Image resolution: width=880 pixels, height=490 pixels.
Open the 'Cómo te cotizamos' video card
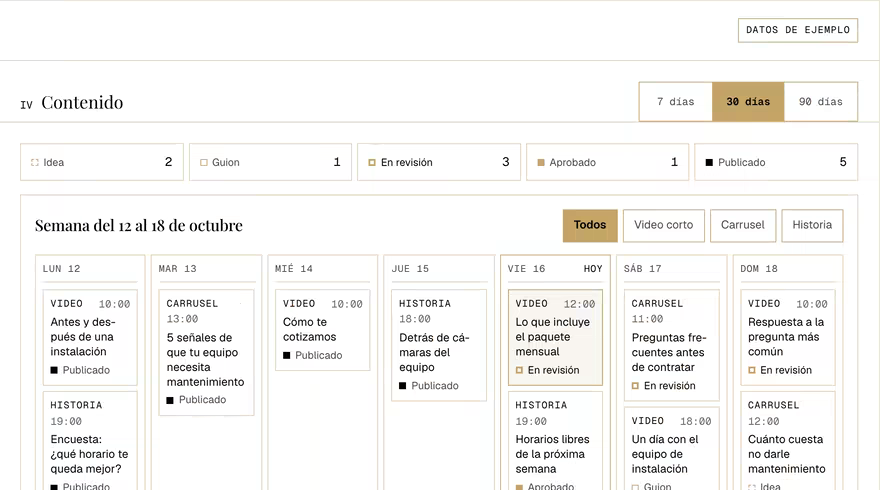323,330
